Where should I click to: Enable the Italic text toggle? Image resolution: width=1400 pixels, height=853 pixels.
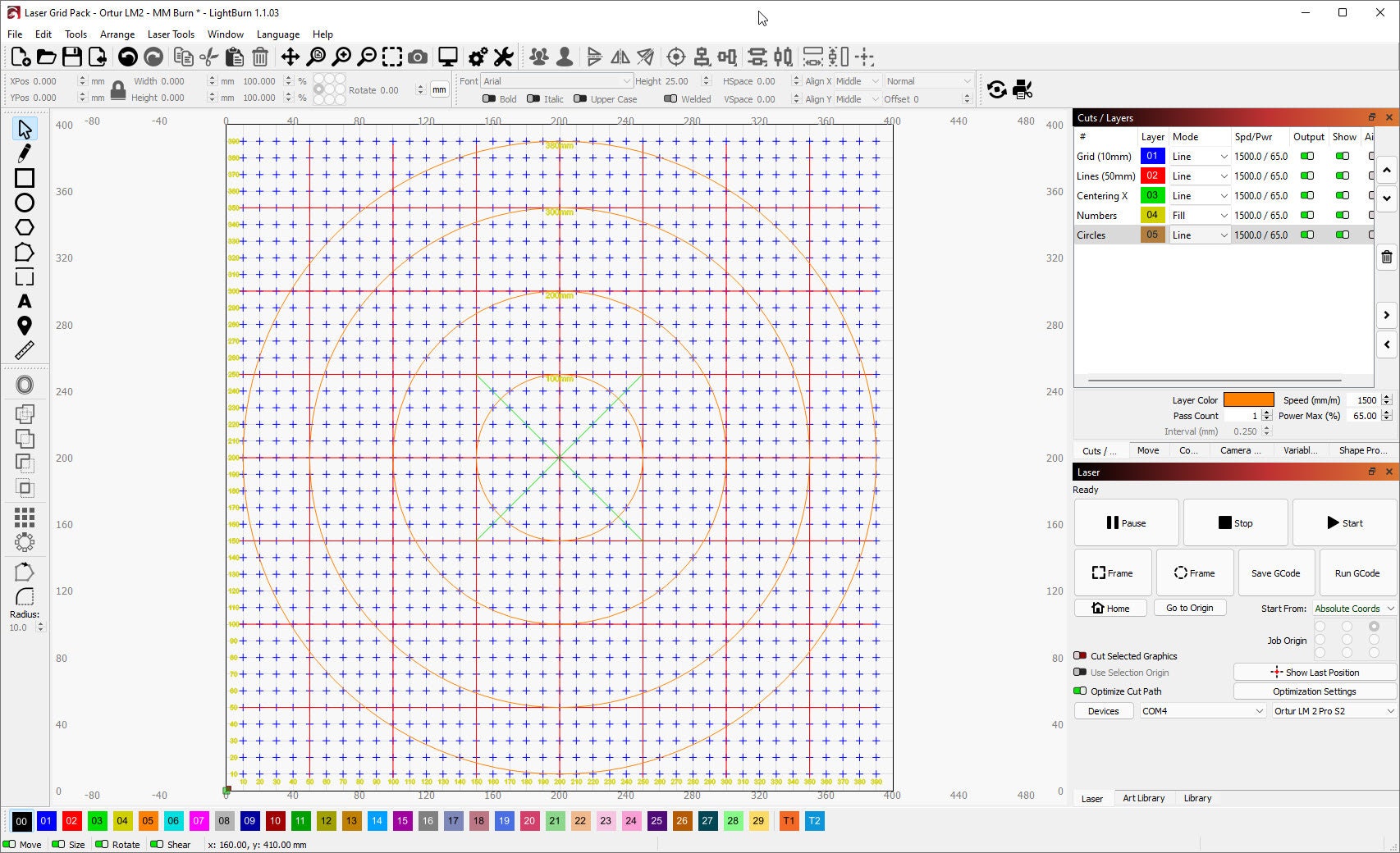click(x=533, y=98)
